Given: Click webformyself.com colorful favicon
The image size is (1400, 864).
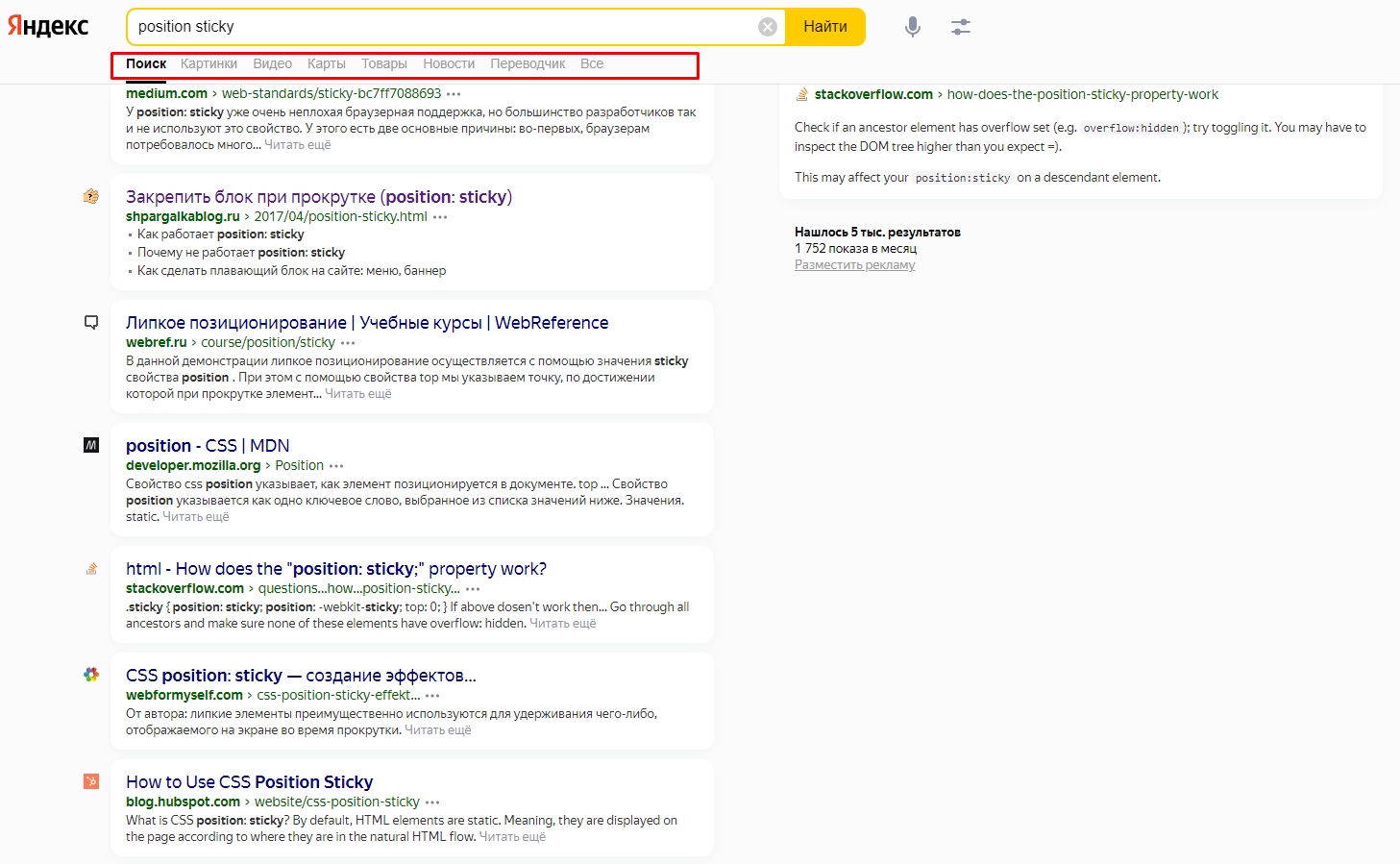Looking at the screenshot, I should click(91, 675).
